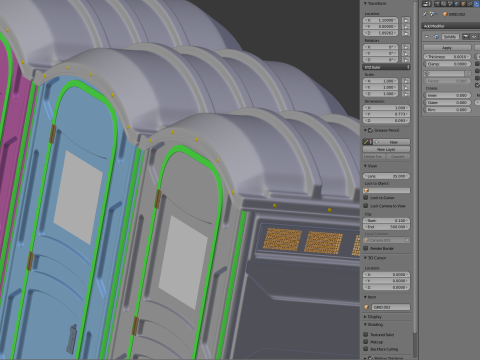Screen dimensions: 480x360
Task: Click the orange object icon in Item panel
Action: tap(367, 307)
